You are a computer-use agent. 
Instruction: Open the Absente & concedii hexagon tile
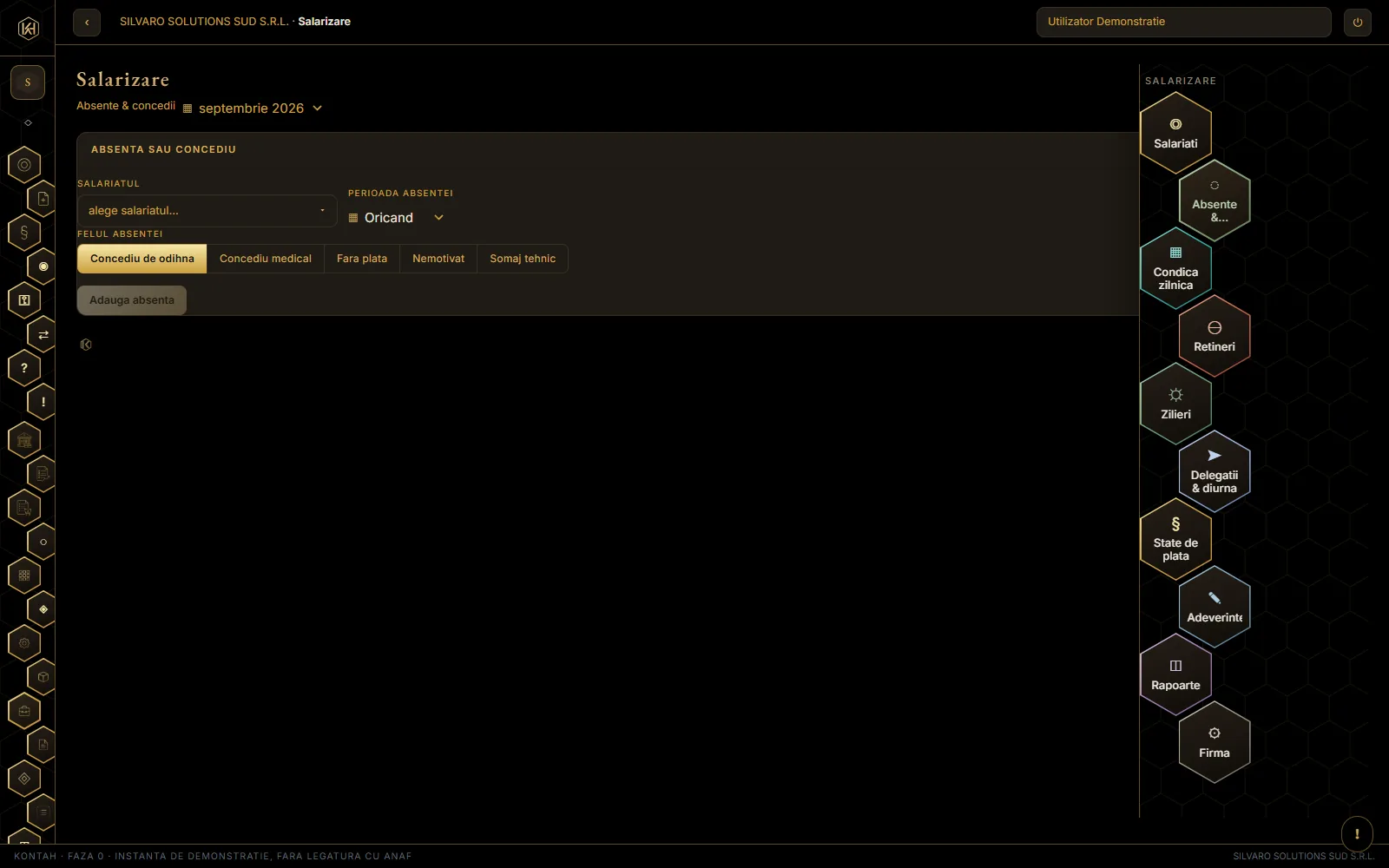click(x=1215, y=201)
